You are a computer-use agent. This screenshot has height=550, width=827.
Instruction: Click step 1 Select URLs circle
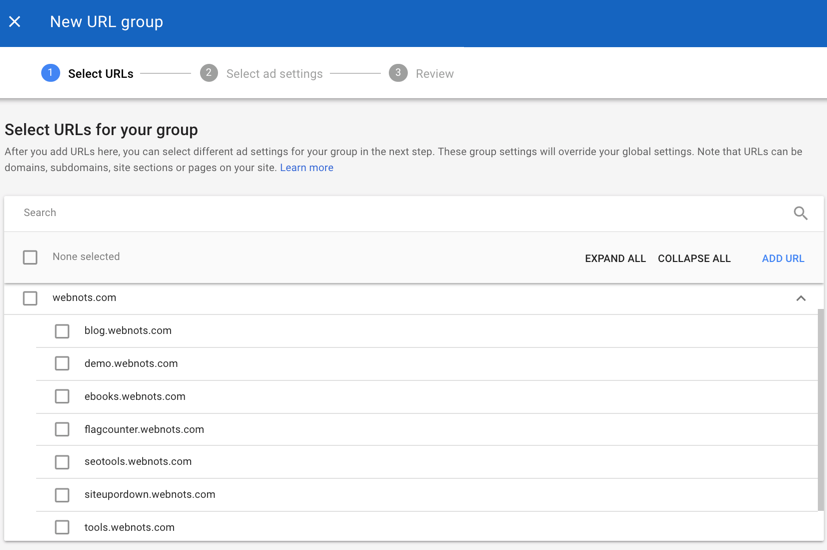click(x=50, y=73)
